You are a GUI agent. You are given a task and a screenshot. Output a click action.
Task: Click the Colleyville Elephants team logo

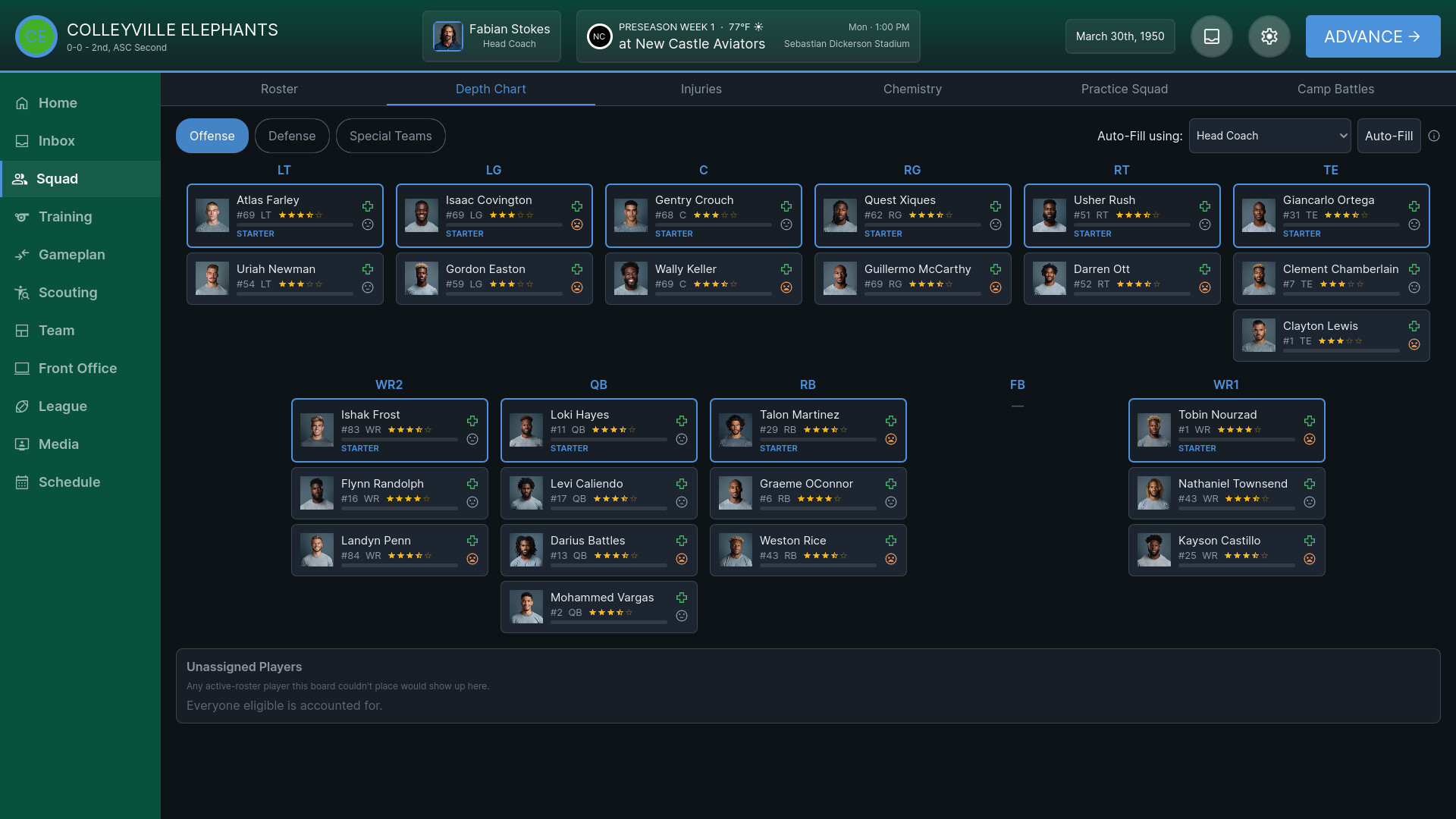36,36
